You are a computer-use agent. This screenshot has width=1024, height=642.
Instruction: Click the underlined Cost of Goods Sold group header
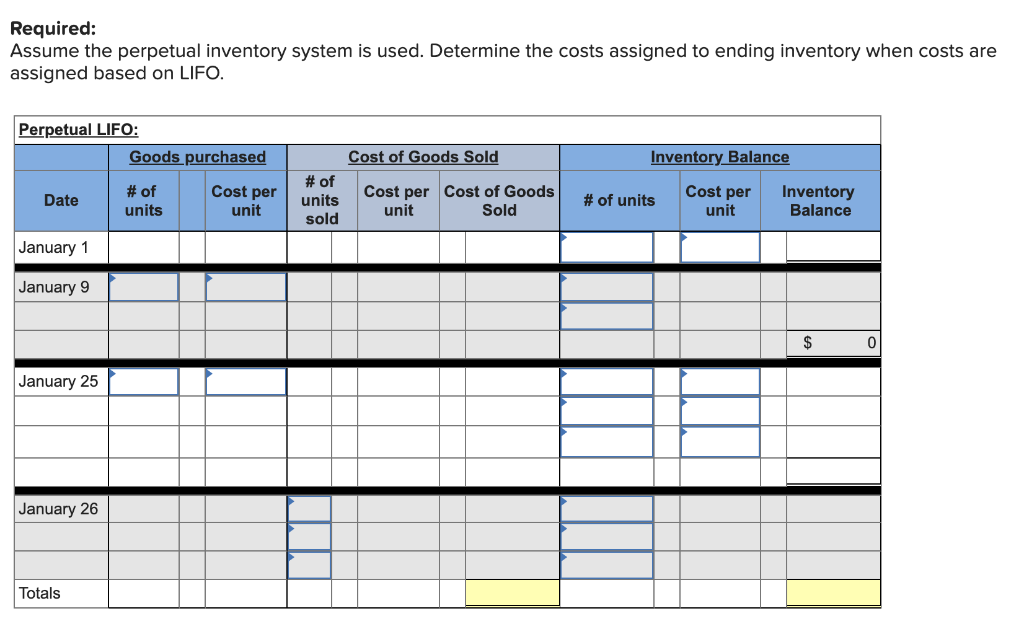click(423, 157)
